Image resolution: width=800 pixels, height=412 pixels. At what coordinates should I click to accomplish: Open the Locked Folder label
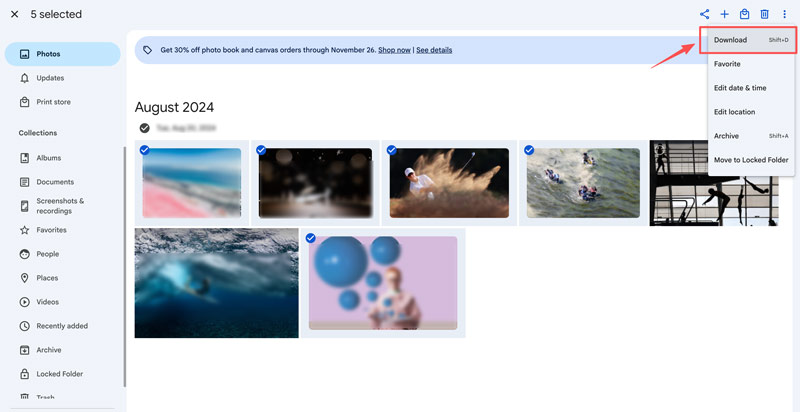coord(60,374)
